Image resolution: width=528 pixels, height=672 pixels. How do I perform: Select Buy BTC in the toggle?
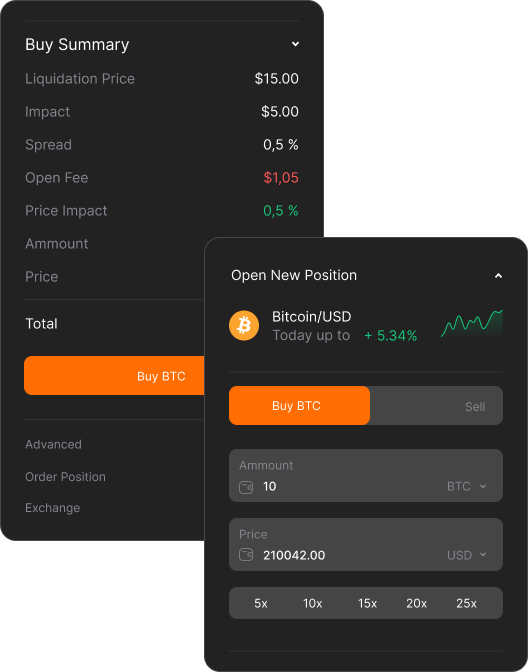point(299,405)
